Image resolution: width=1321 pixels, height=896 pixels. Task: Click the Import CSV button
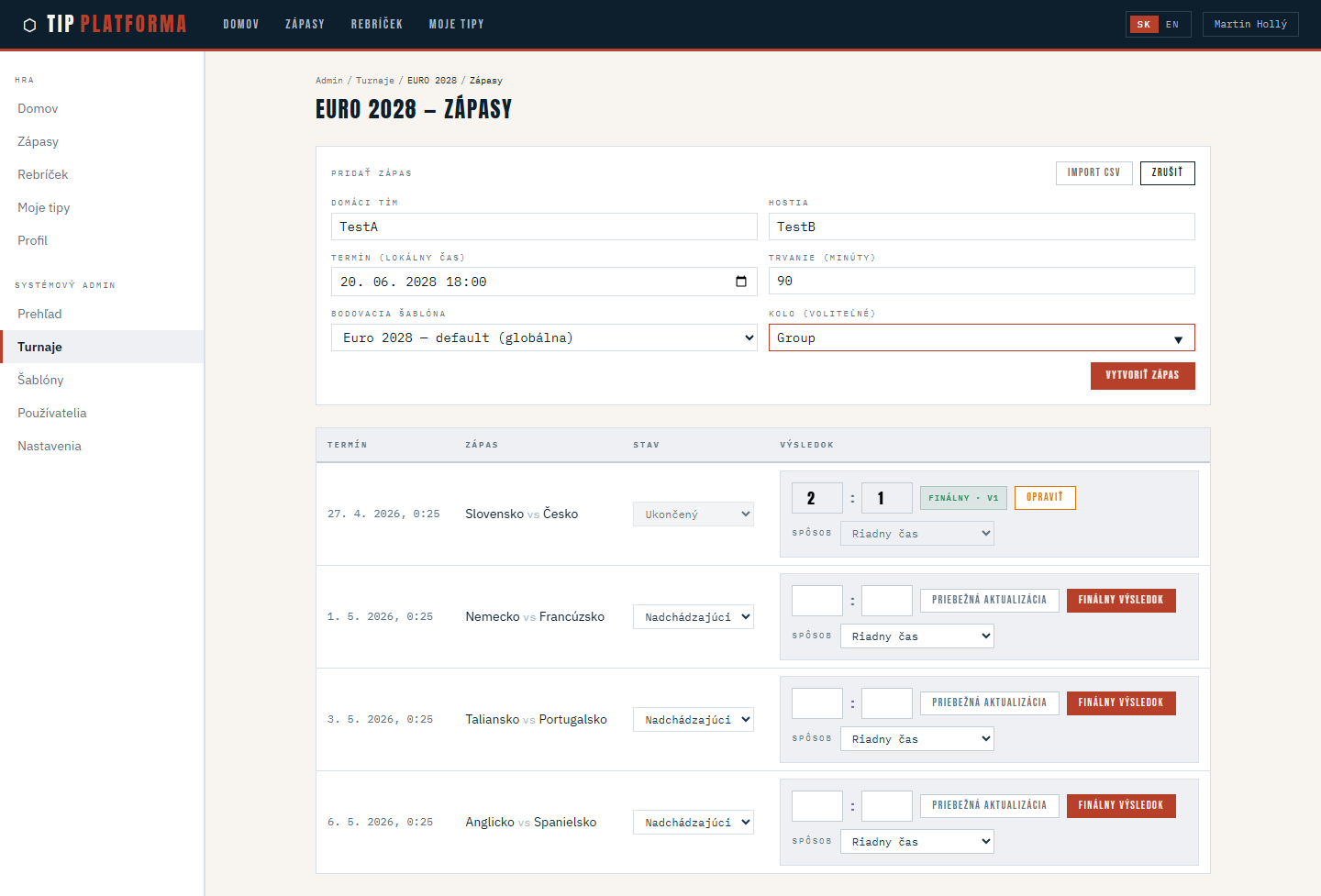[x=1093, y=172]
